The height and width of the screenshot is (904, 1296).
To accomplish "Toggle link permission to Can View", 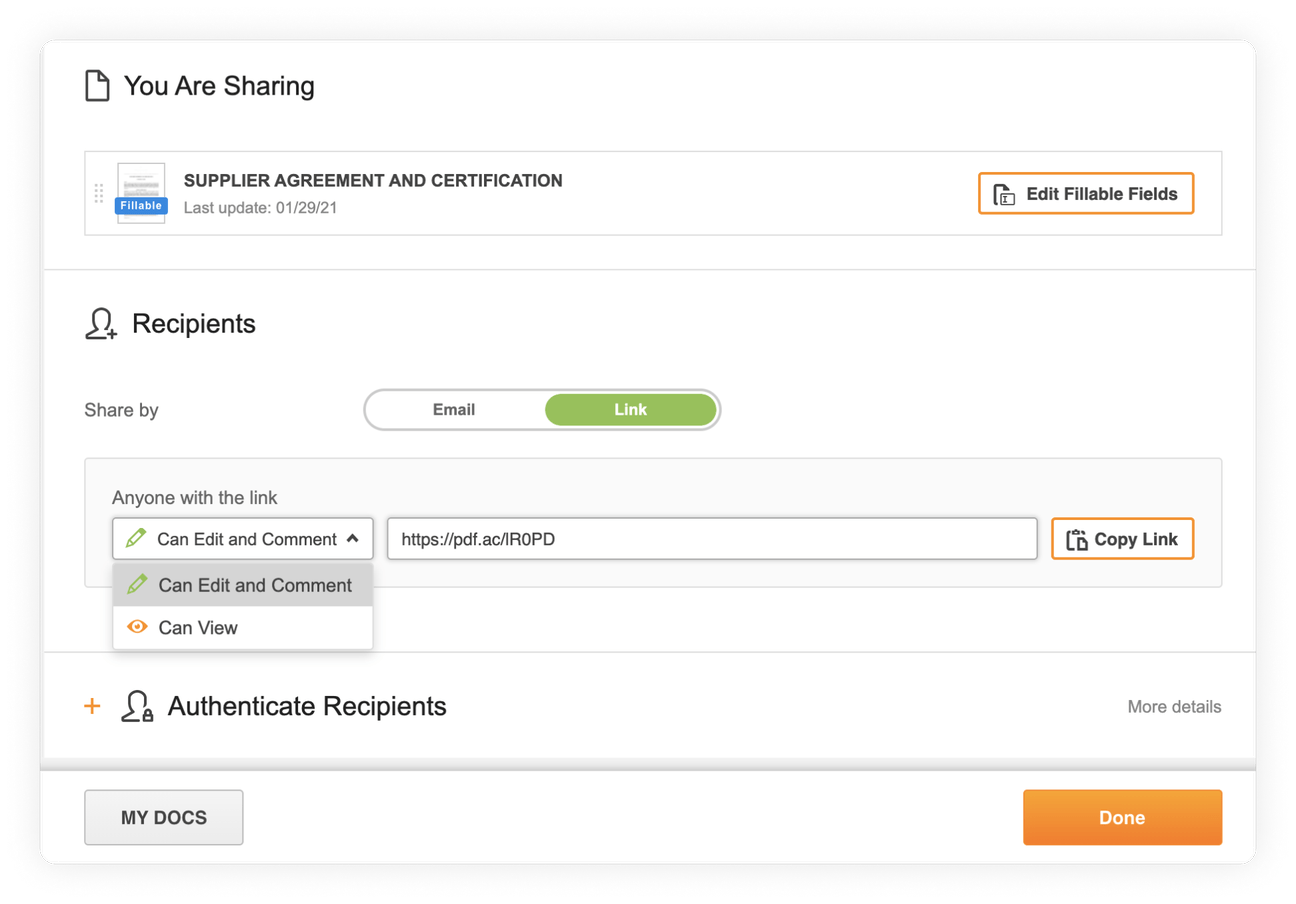I will tap(198, 627).
